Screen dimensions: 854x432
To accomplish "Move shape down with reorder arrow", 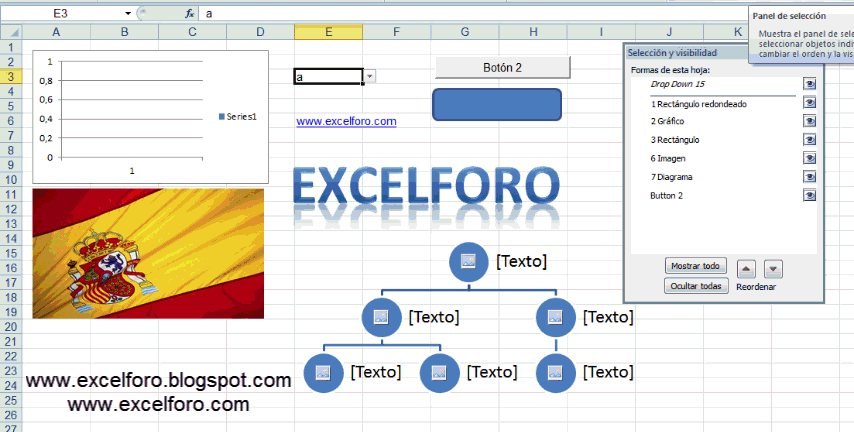I will pyautogui.click(x=773, y=269).
